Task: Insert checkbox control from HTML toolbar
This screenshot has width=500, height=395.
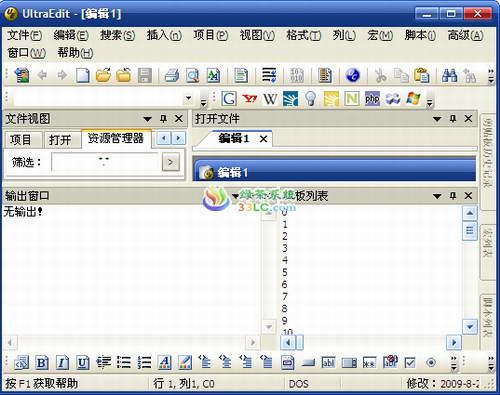Action: (410, 362)
